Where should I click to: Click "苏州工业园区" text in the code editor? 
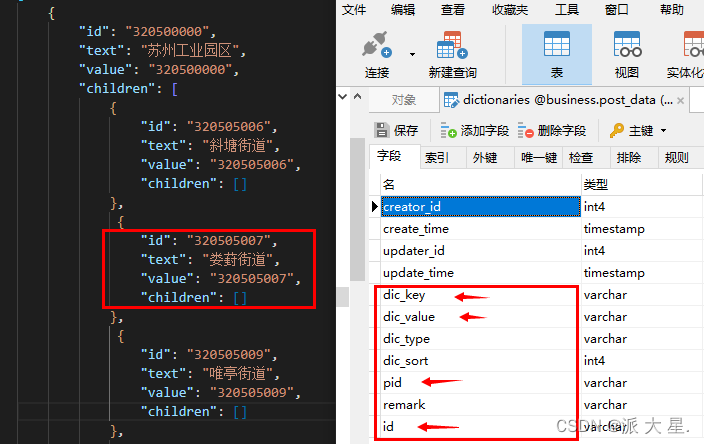(190, 51)
